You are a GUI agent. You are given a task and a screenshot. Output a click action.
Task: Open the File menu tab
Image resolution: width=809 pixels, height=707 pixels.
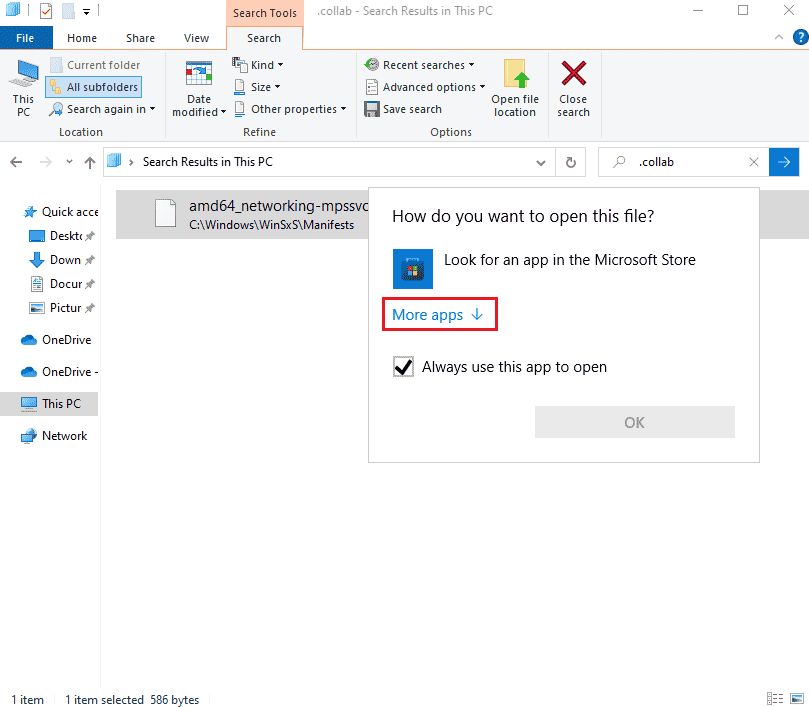[x=25, y=38]
